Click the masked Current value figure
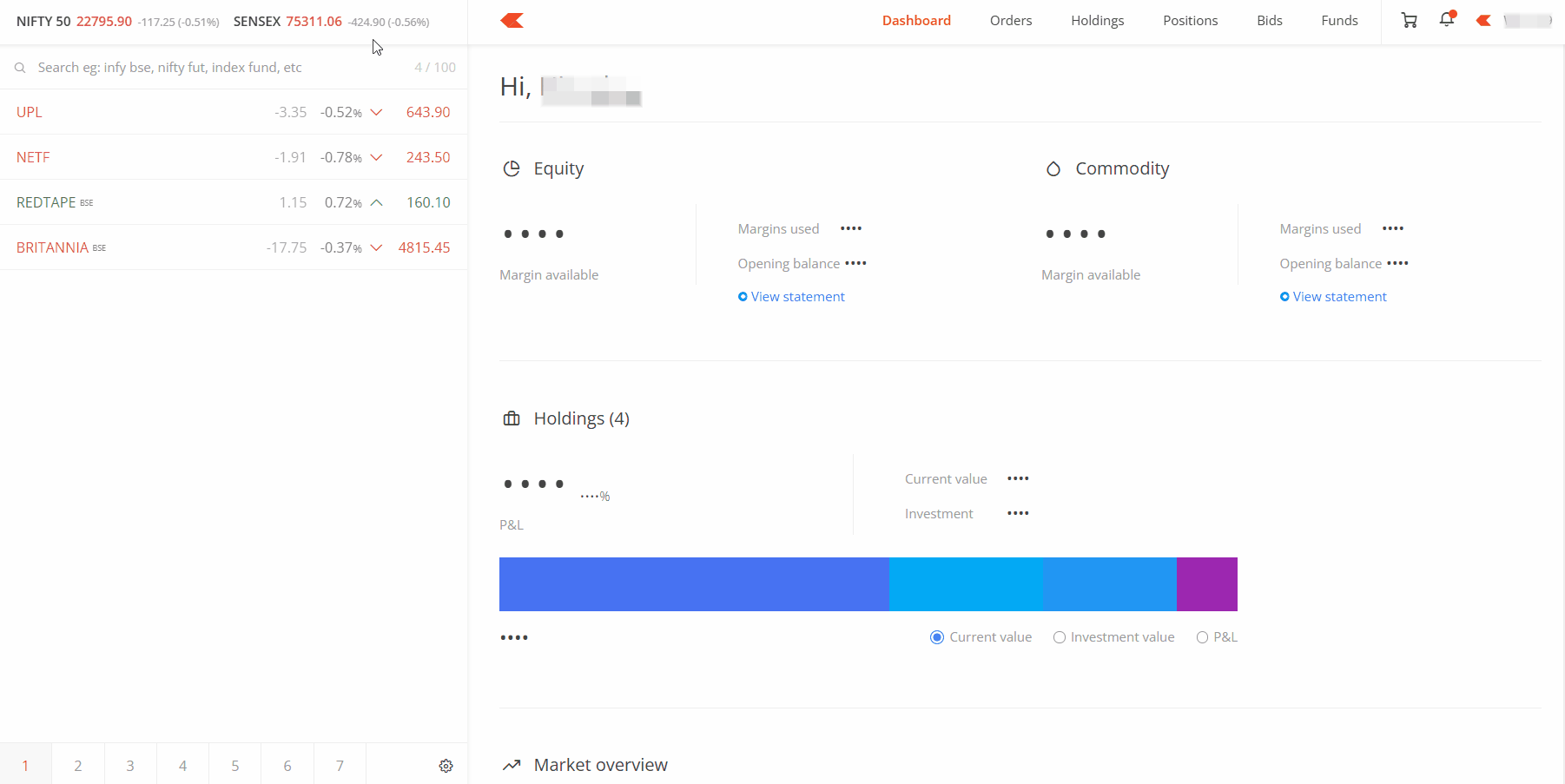The height and width of the screenshot is (784, 1565). pyautogui.click(x=1018, y=478)
